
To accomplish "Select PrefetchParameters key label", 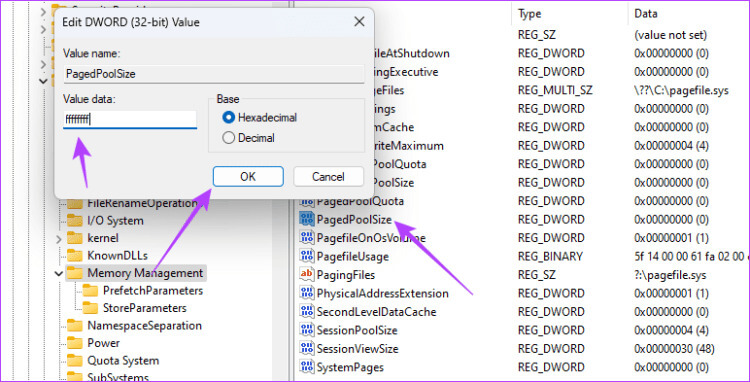I will [153, 291].
